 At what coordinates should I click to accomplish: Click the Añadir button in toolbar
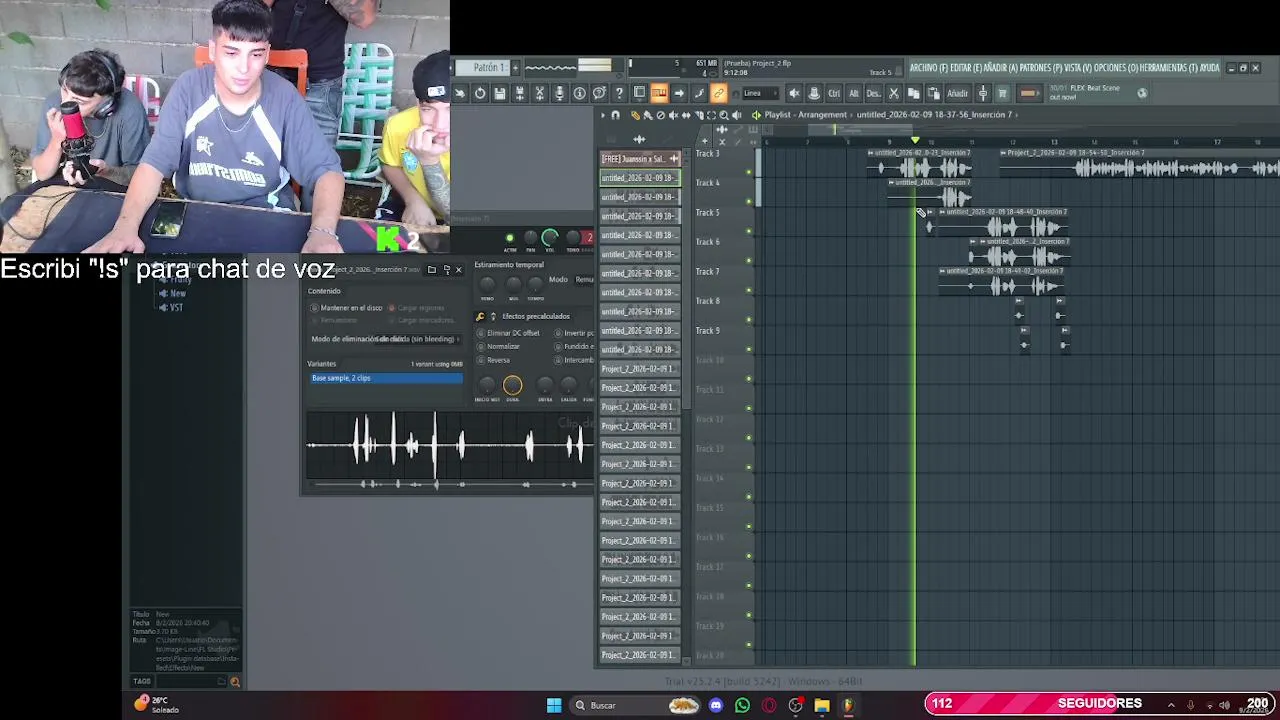coord(957,93)
